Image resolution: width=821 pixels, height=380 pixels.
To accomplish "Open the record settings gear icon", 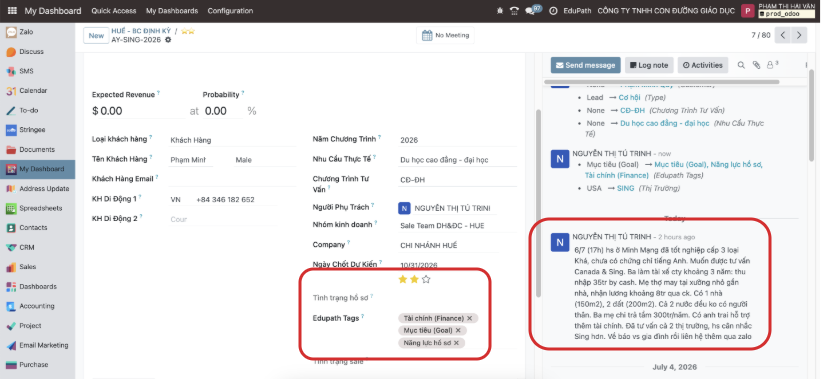I will (168, 40).
